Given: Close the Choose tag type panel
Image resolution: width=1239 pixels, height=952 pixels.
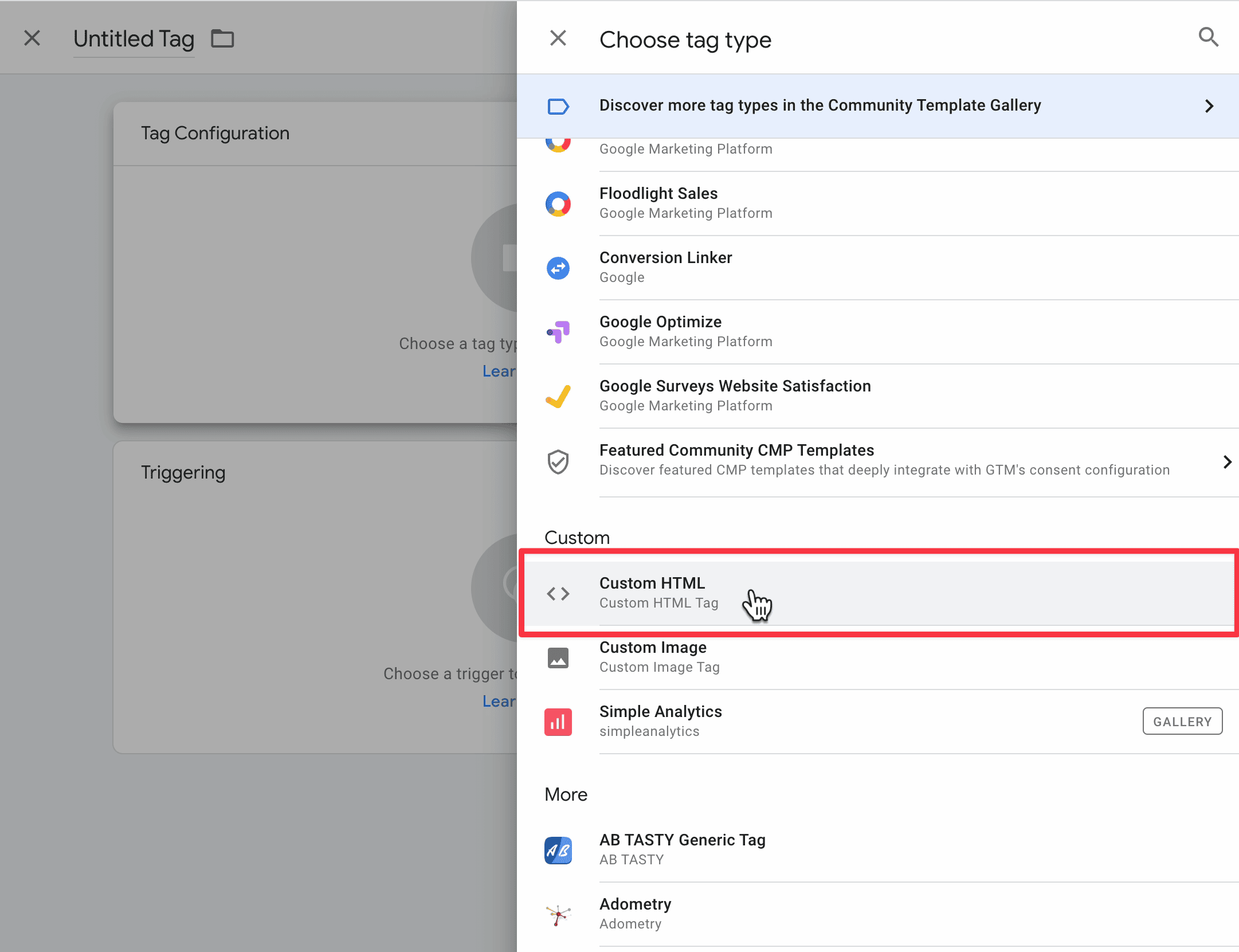Looking at the screenshot, I should pos(558,38).
